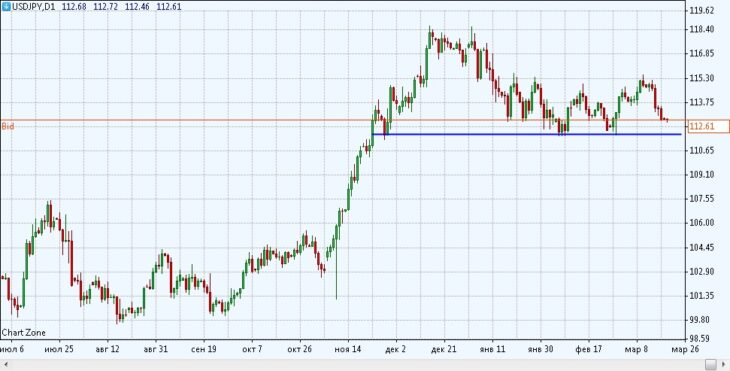
Task: Click date axis label сен 19
Action: click(203, 349)
